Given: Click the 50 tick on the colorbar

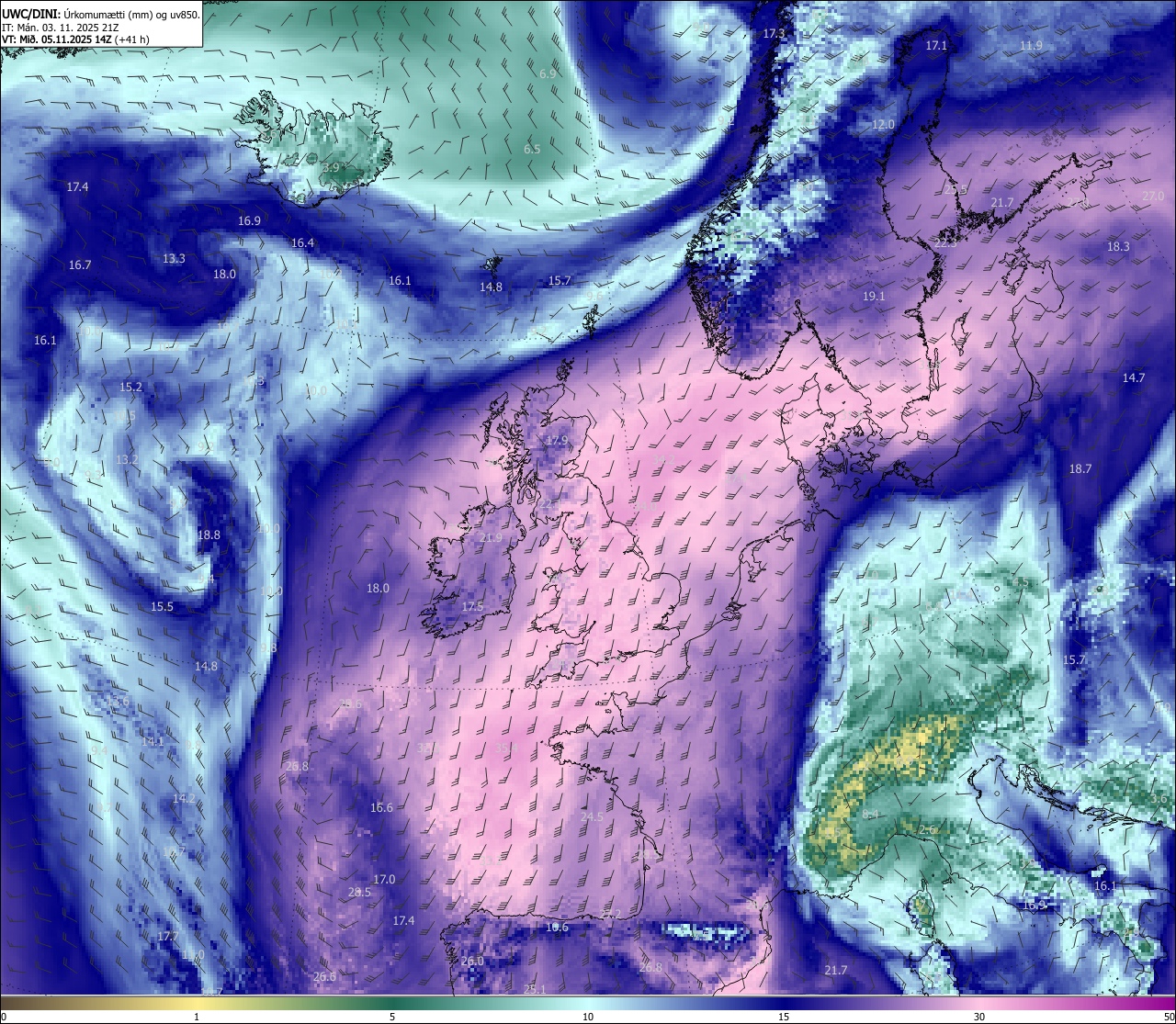Looking at the screenshot, I should [1169, 1017].
